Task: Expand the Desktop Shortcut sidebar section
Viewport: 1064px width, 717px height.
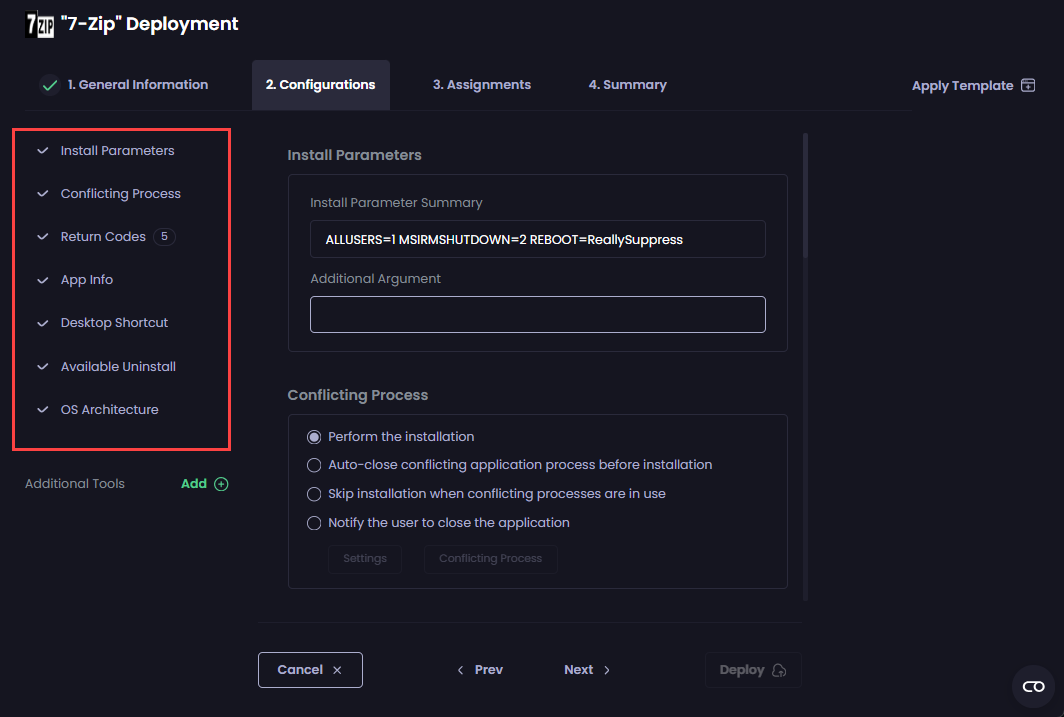Action: click(42, 323)
